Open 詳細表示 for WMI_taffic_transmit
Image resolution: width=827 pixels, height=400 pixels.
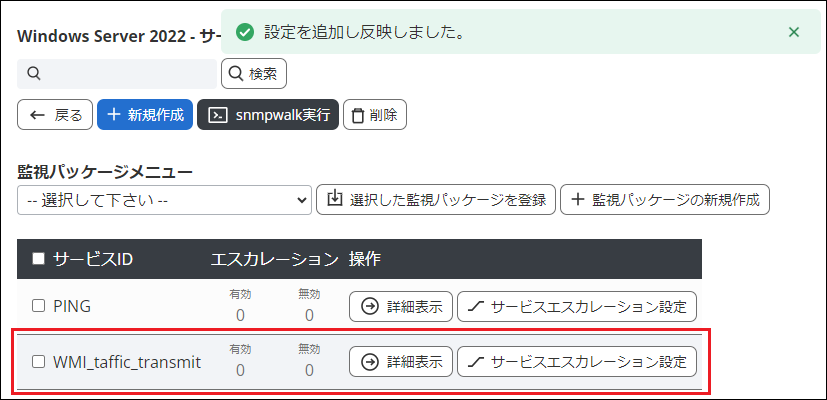(x=401, y=361)
